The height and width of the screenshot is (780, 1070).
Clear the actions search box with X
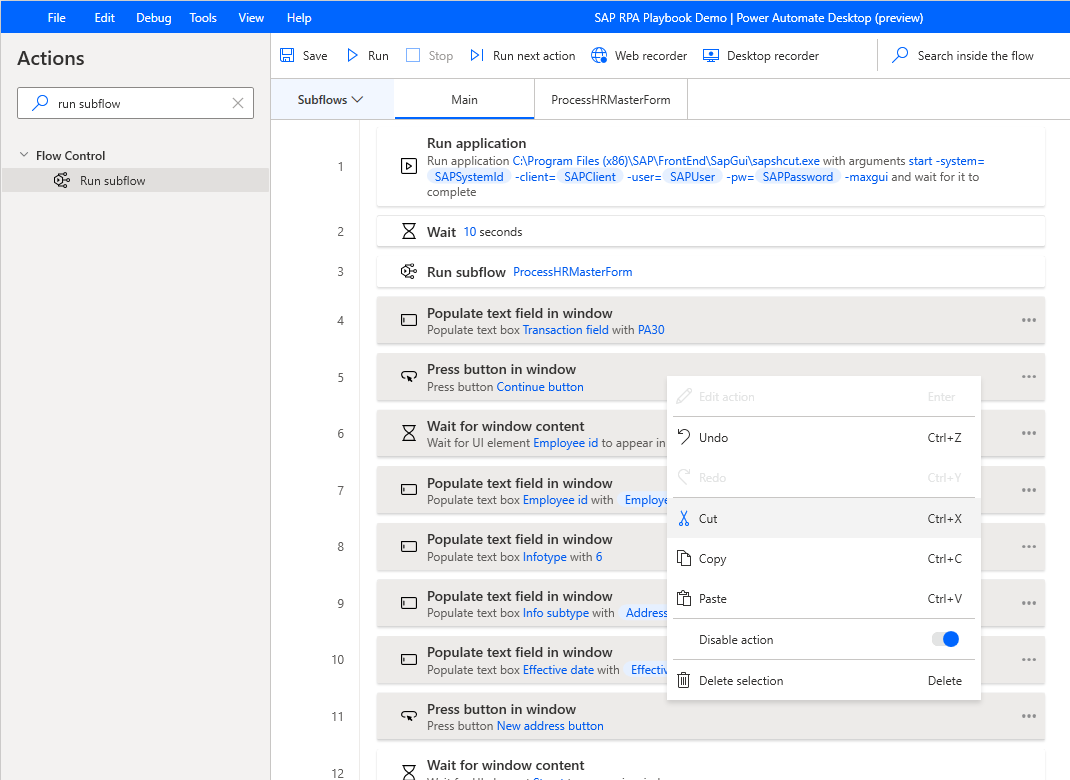pos(237,103)
